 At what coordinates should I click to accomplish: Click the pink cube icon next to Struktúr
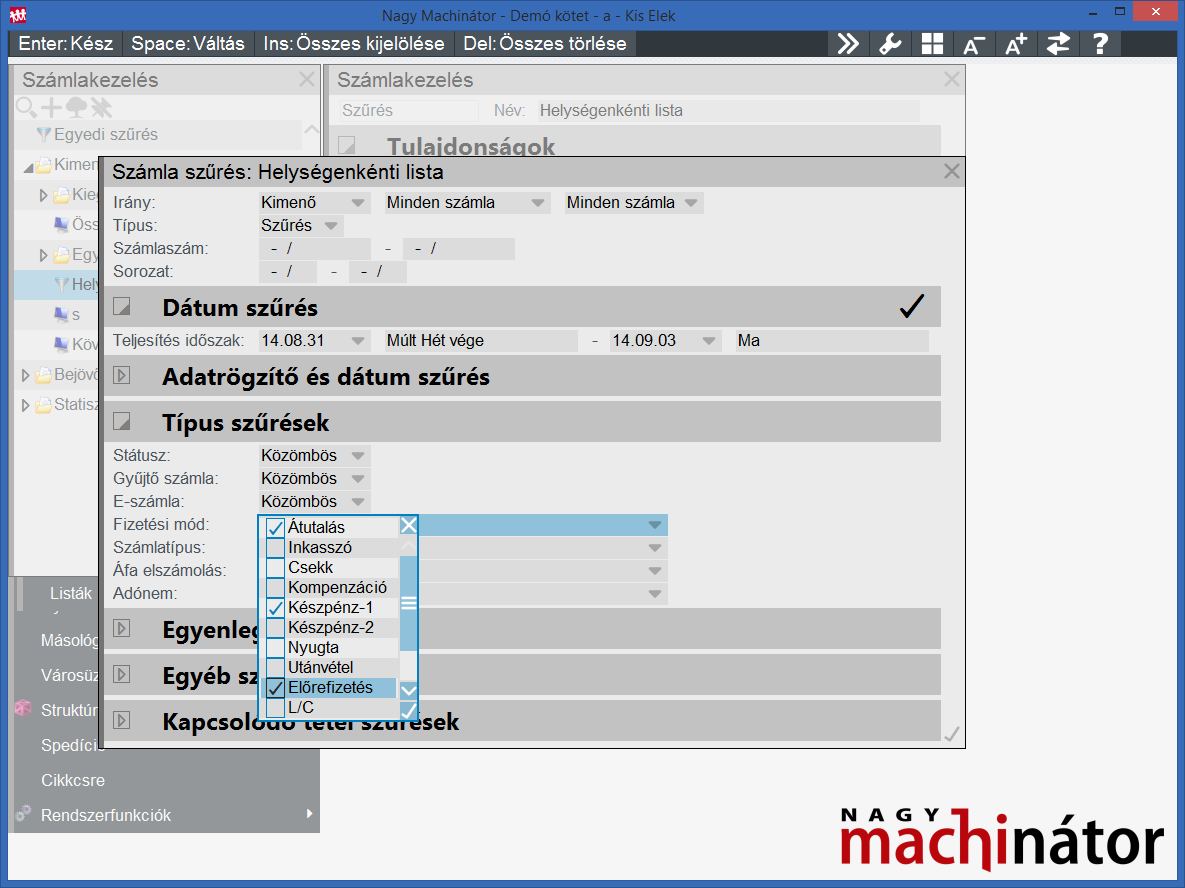point(23,709)
